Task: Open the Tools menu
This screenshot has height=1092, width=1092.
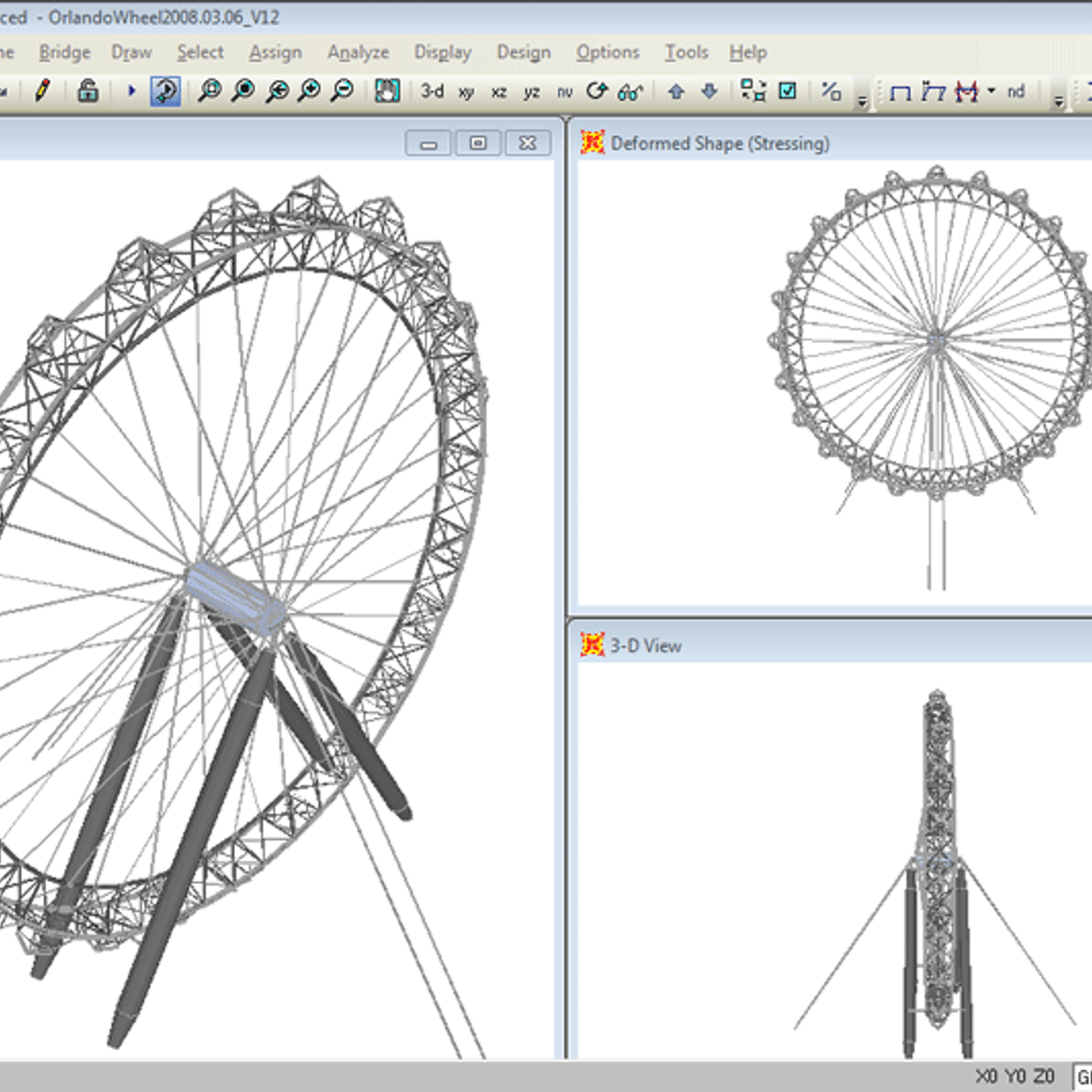Action: pyautogui.click(x=686, y=53)
